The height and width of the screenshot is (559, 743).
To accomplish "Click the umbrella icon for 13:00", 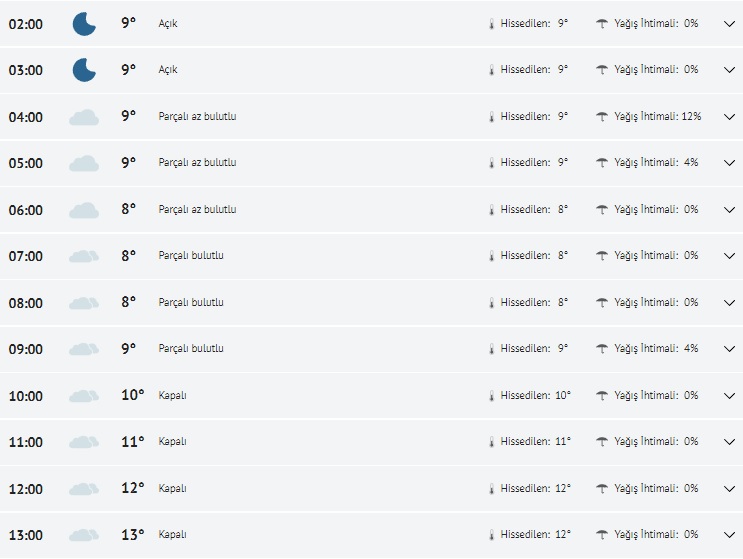I will click(602, 535).
